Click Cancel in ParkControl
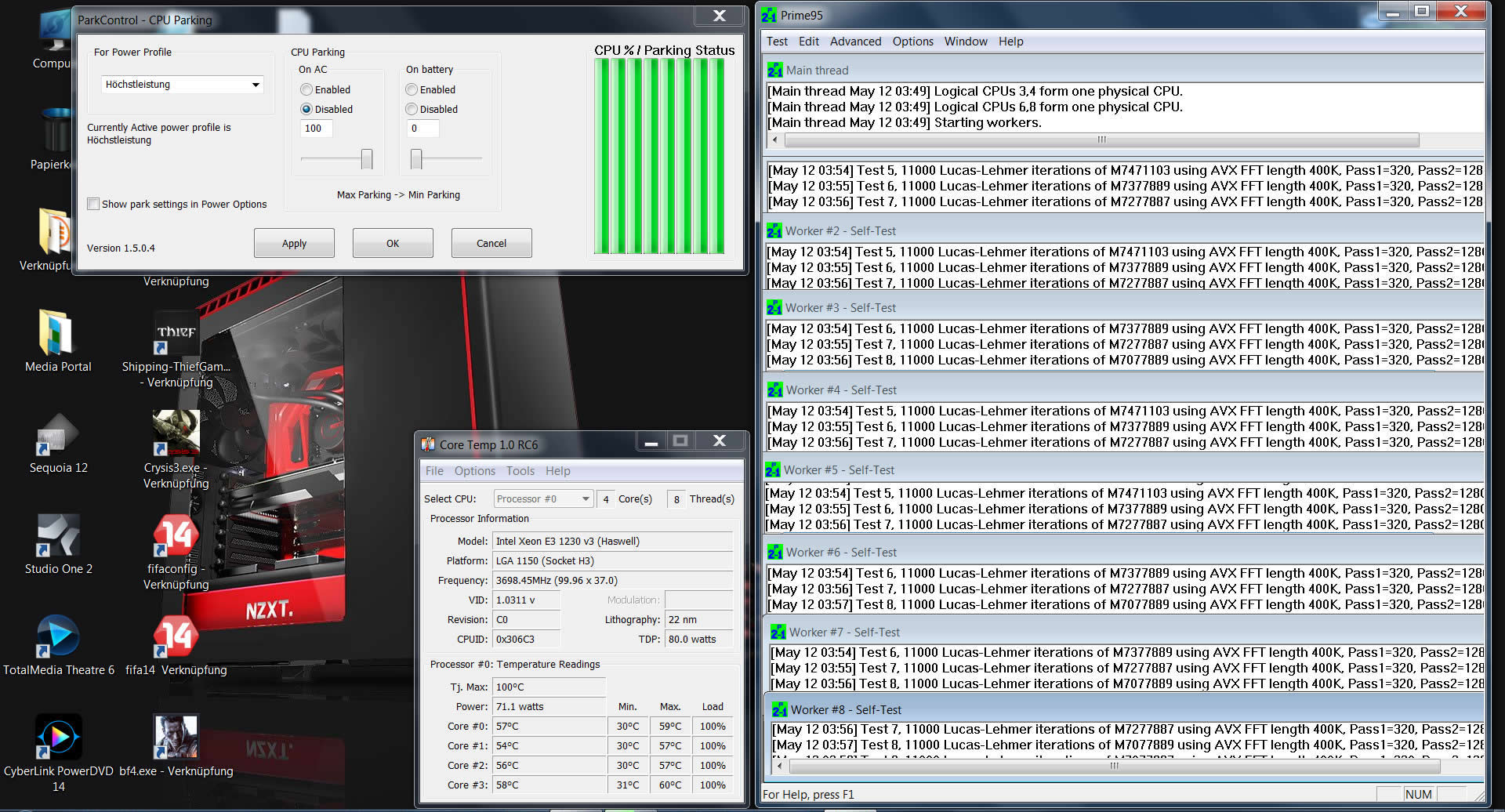Viewport: 1505px width, 812px height. click(x=491, y=243)
